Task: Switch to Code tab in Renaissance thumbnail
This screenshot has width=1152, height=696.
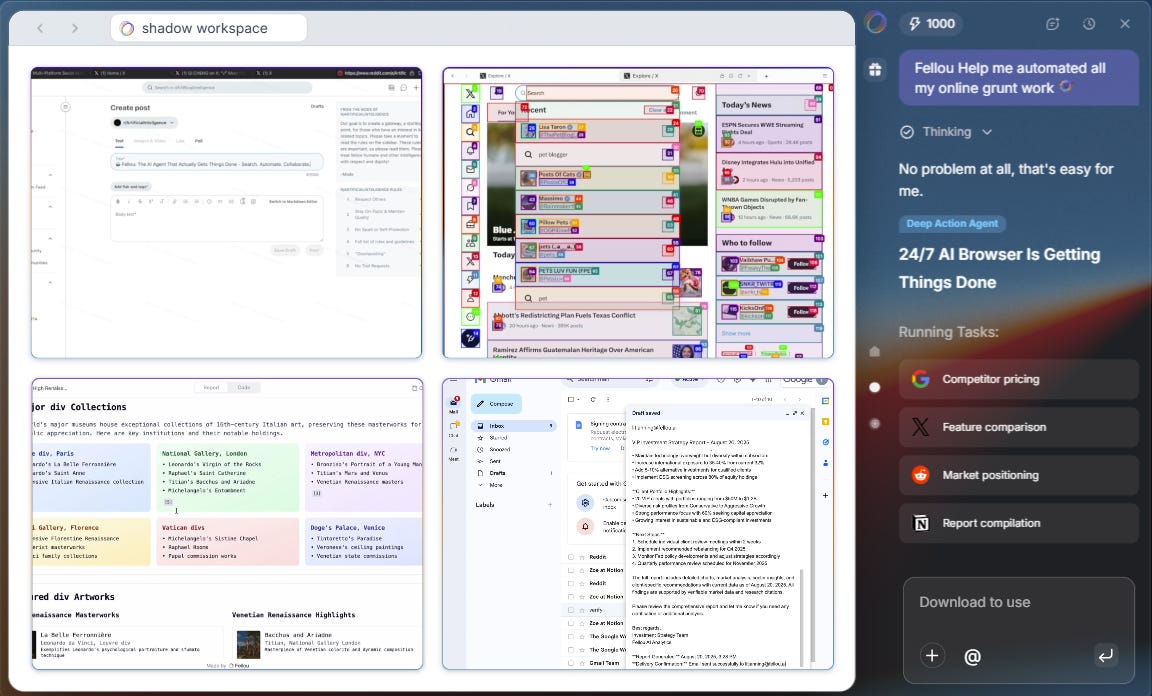Action: coord(244,387)
